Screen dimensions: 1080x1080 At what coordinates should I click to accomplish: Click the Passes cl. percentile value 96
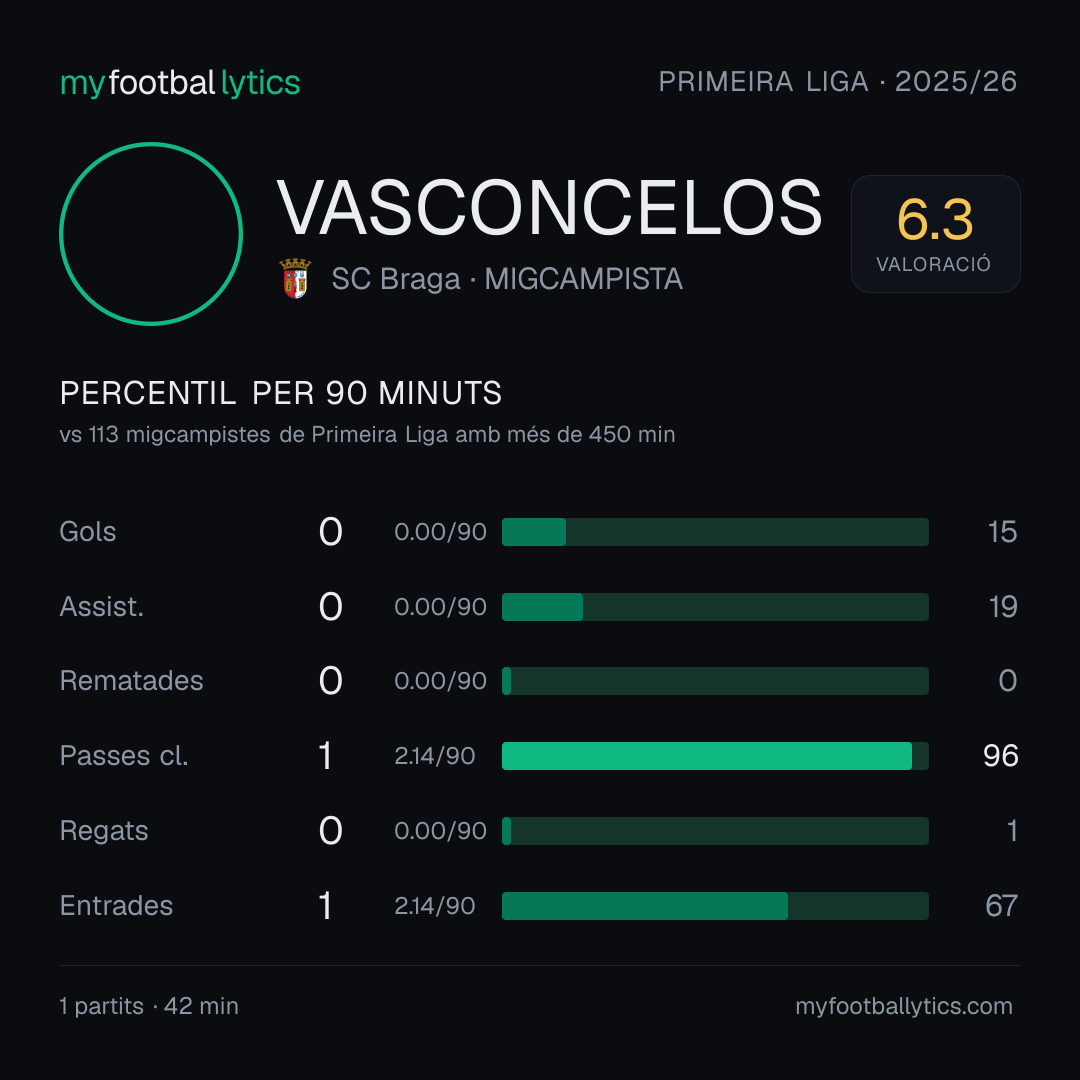(1001, 756)
